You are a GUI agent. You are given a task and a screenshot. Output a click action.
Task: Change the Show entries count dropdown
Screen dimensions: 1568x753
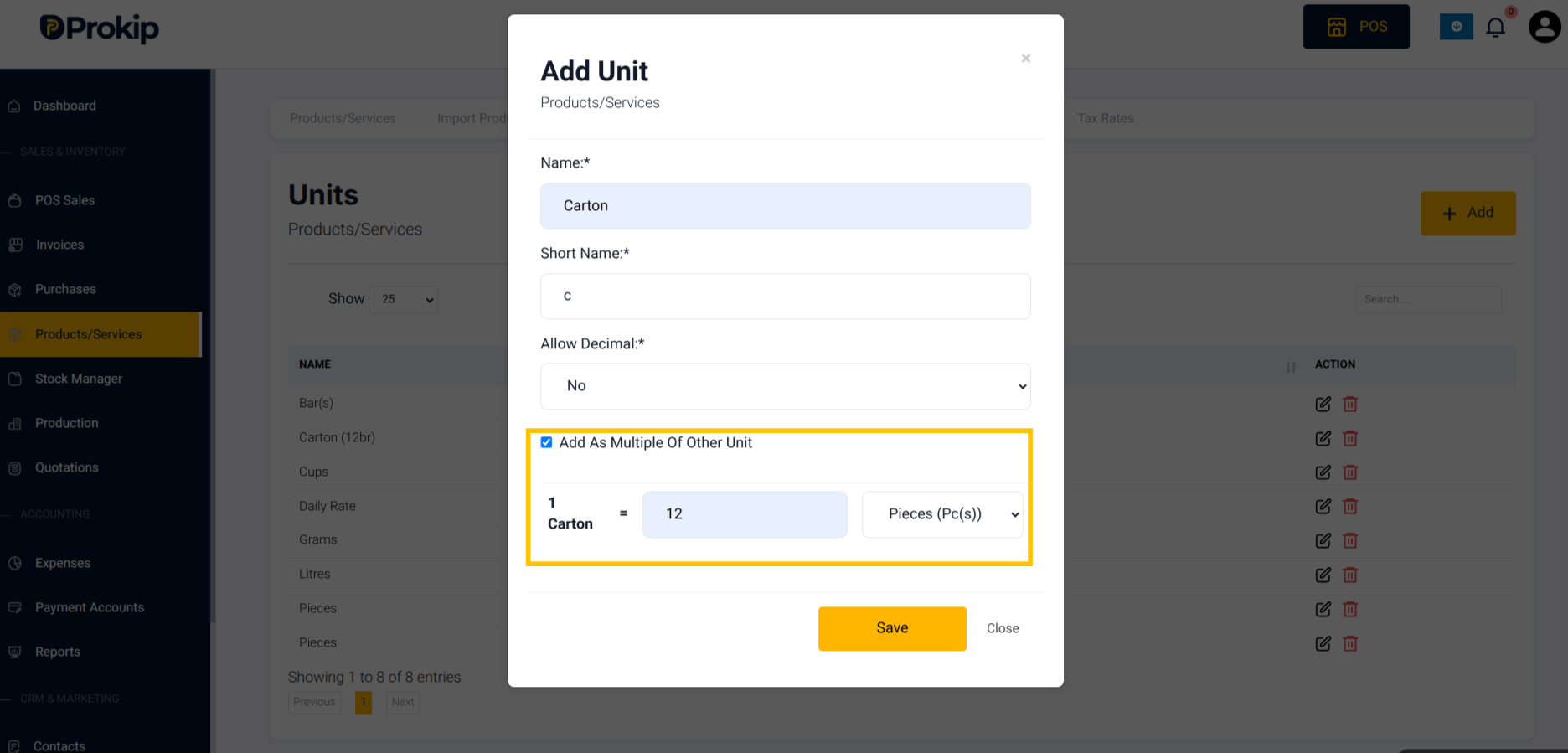pyautogui.click(x=404, y=299)
